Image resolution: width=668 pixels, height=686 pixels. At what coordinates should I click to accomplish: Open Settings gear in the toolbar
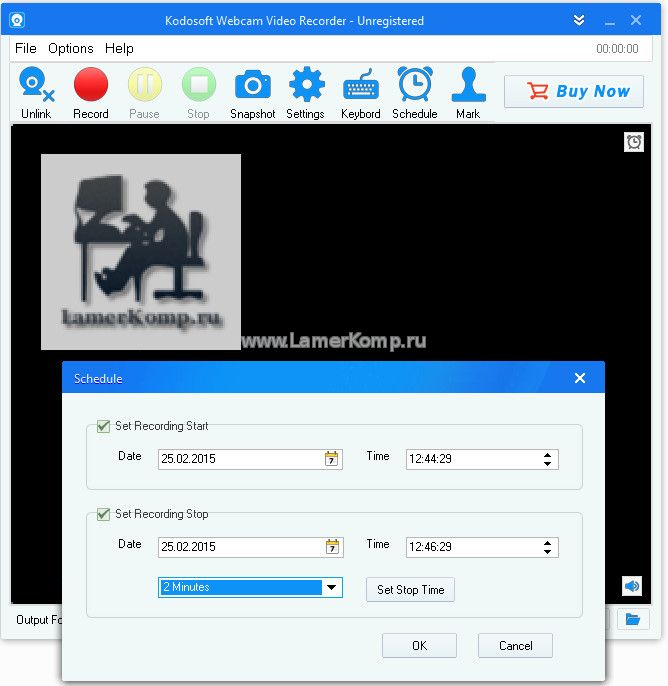305,88
